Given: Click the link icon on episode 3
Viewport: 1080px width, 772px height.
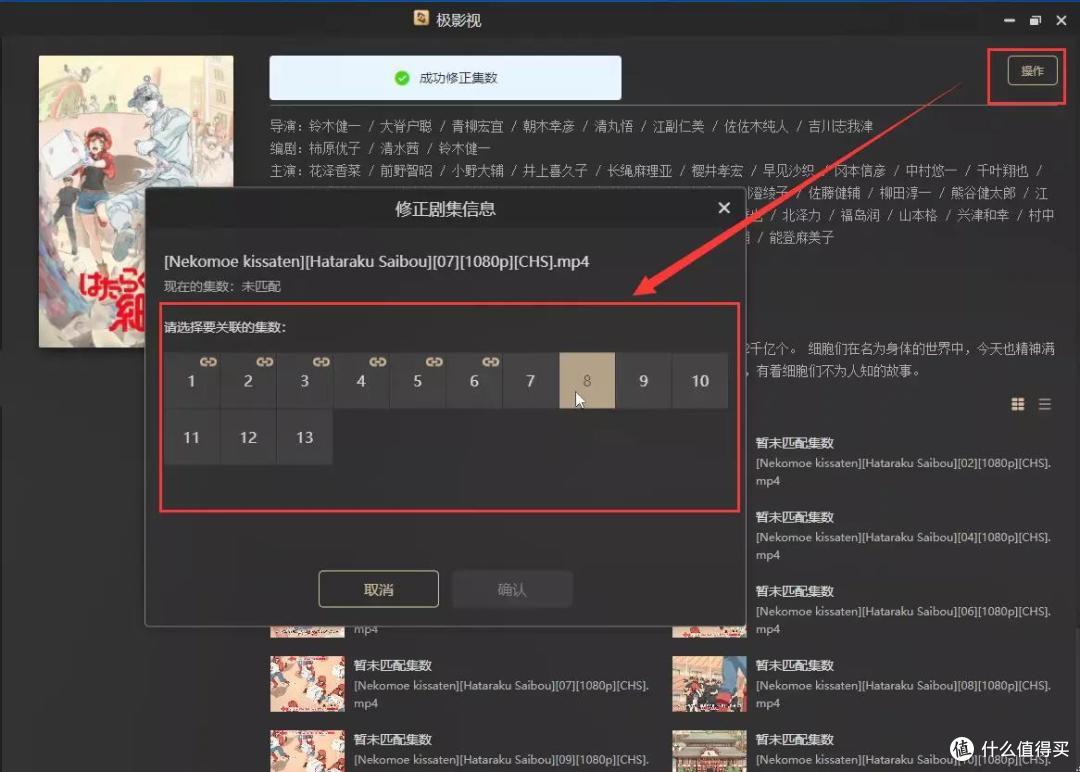Looking at the screenshot, I should click(x=322, y=362).
